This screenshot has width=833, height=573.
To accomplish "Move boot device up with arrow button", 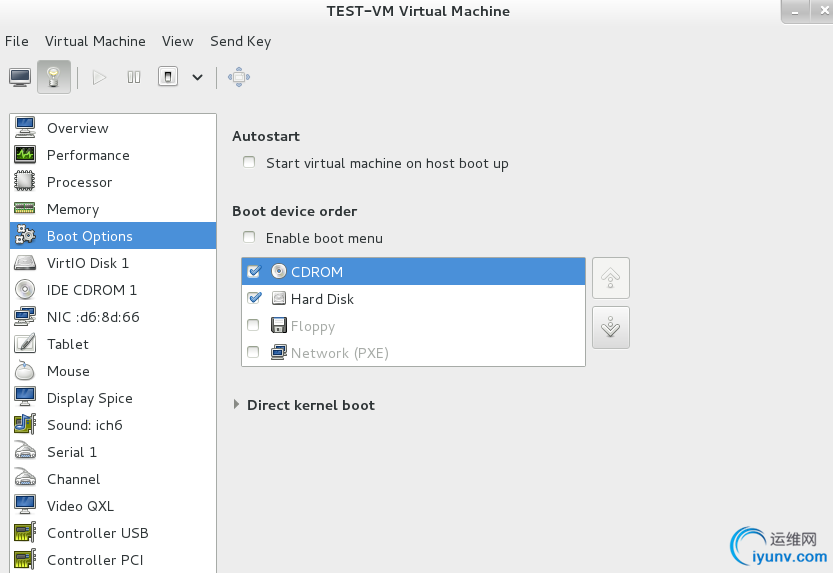I will pos(610,278).
